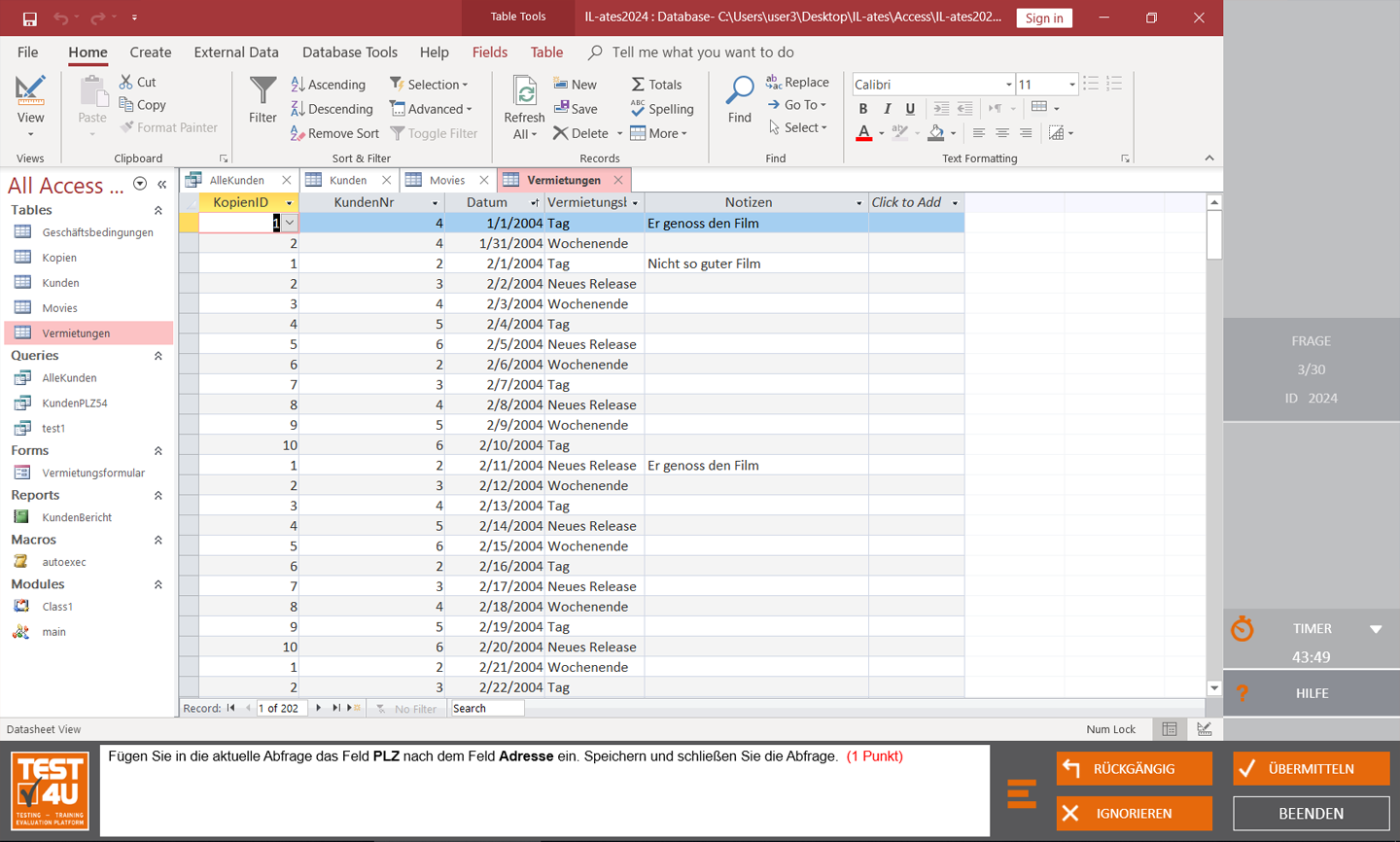Toggle Bold text formatting

pos(863,109)
